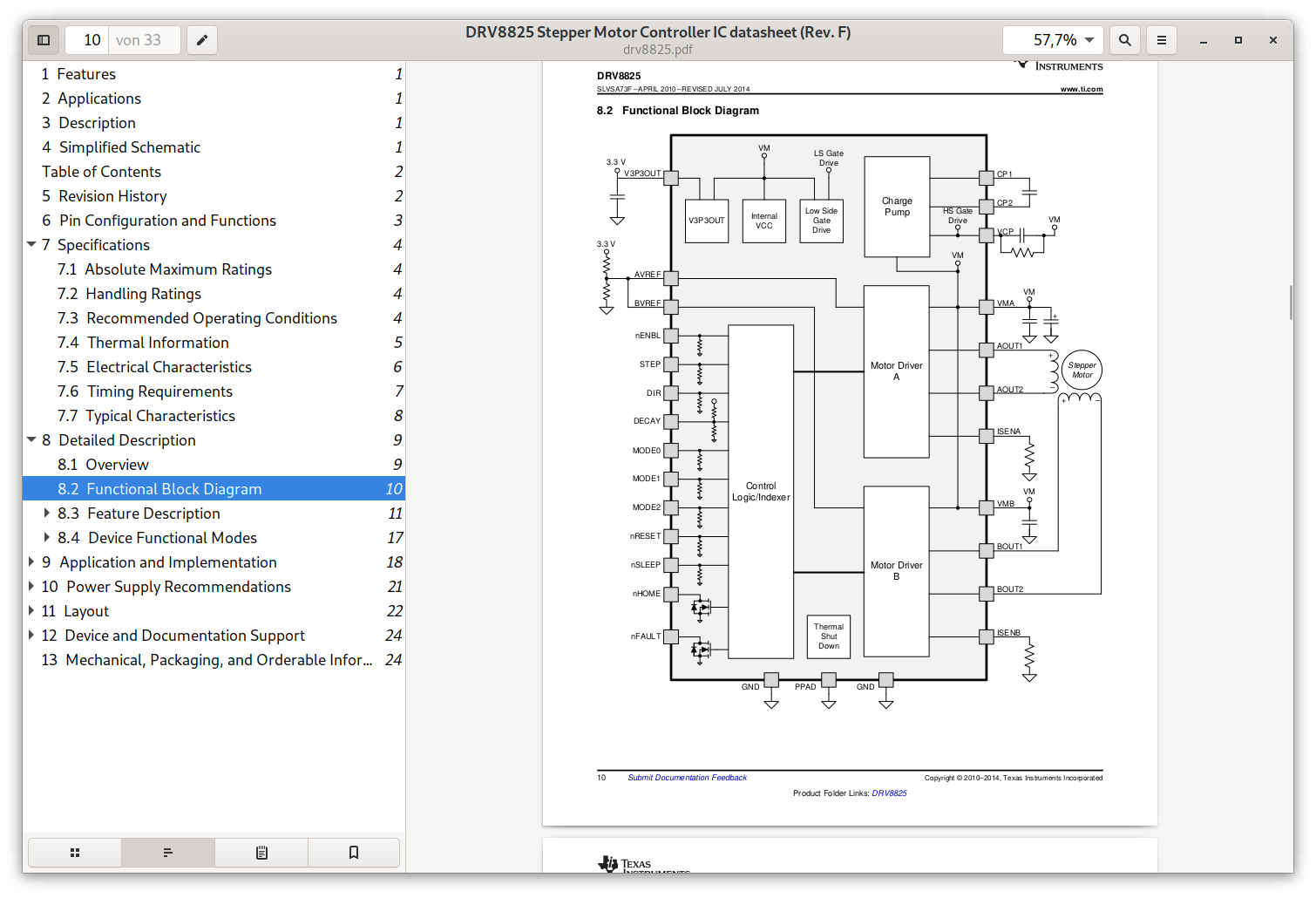Click the 8.2 Functional Block Diagram heading
The height and width of the screenshot is (898, 1316).
(x=678, y=111)
